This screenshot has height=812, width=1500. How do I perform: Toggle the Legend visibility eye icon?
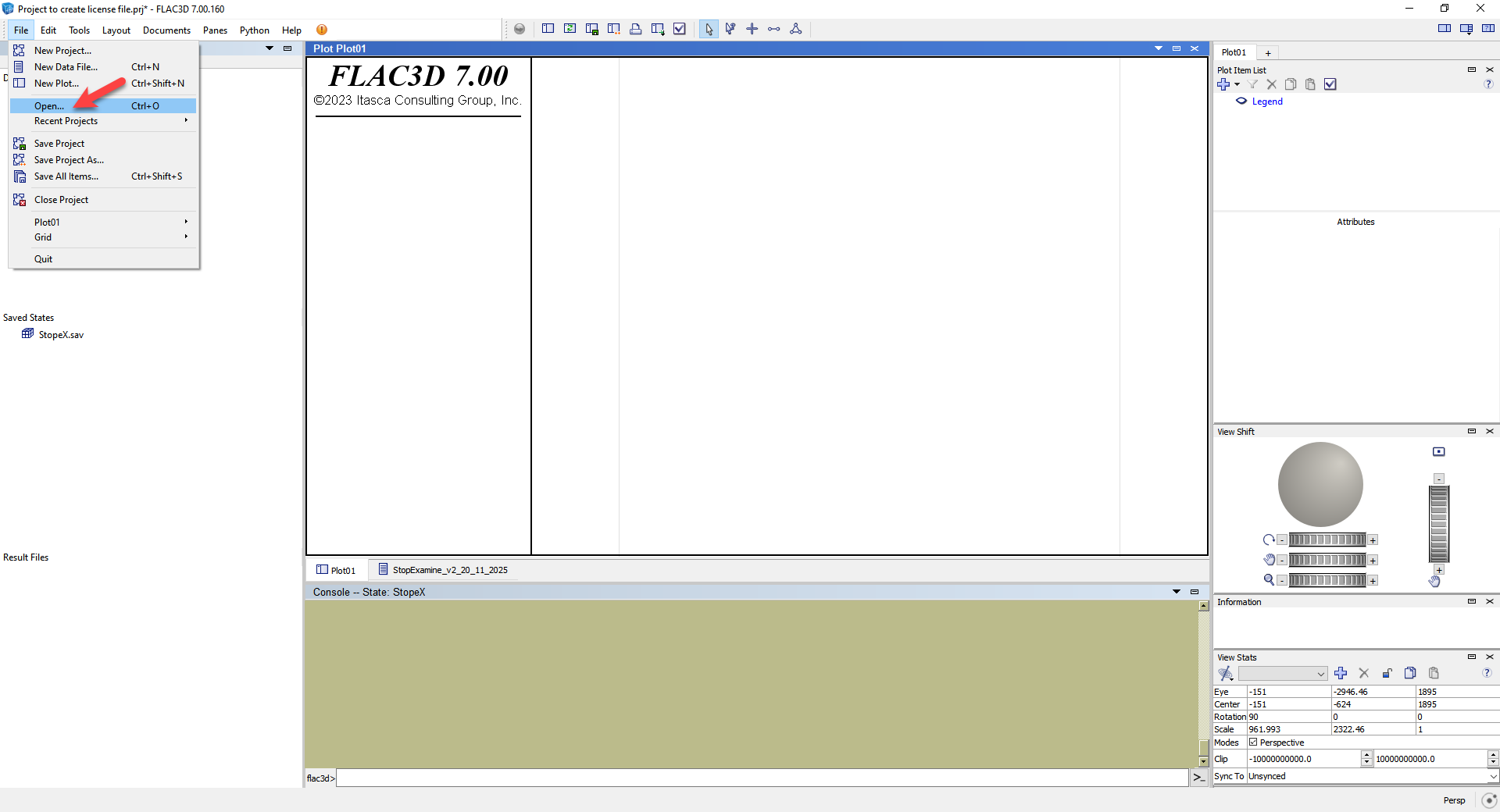[1241, 101]
